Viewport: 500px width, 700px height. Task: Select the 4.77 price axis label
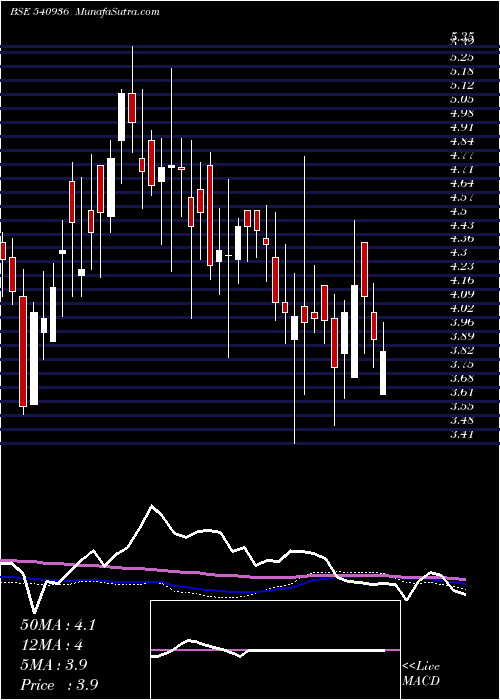[x=462, y=155]
